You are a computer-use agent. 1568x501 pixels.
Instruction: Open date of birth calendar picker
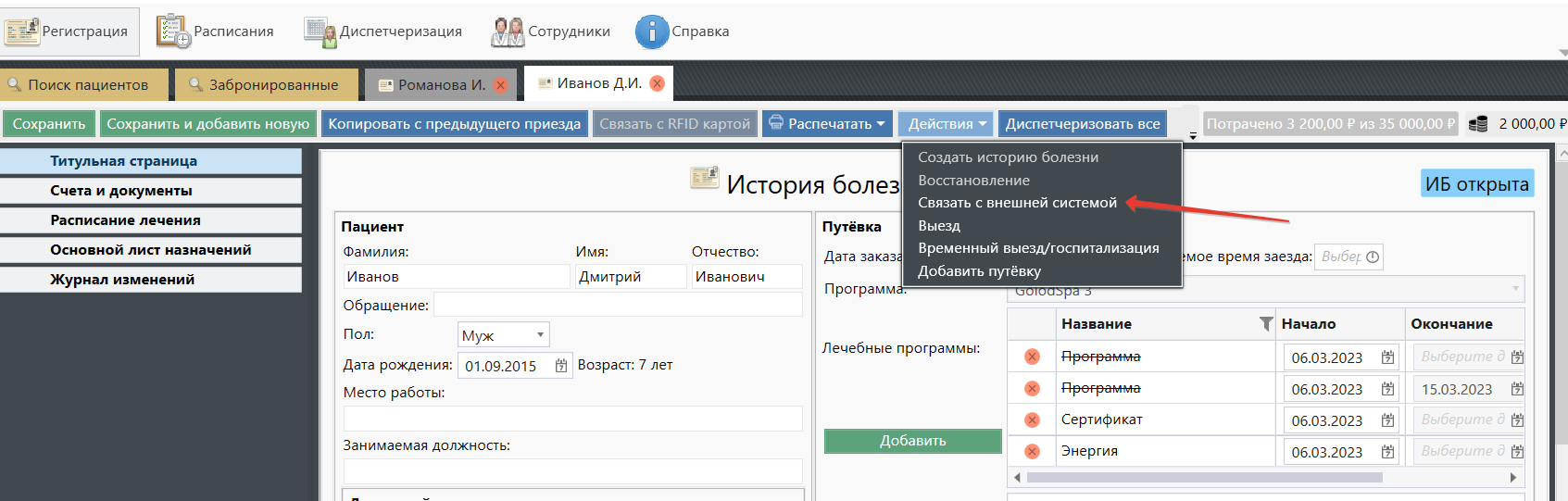click(561, 366)
